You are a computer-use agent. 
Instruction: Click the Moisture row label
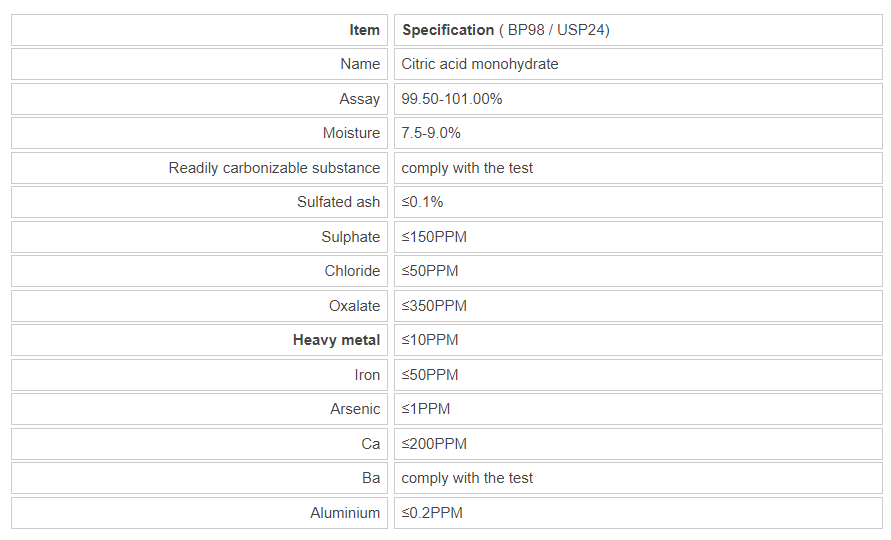(x=351, y=133)
